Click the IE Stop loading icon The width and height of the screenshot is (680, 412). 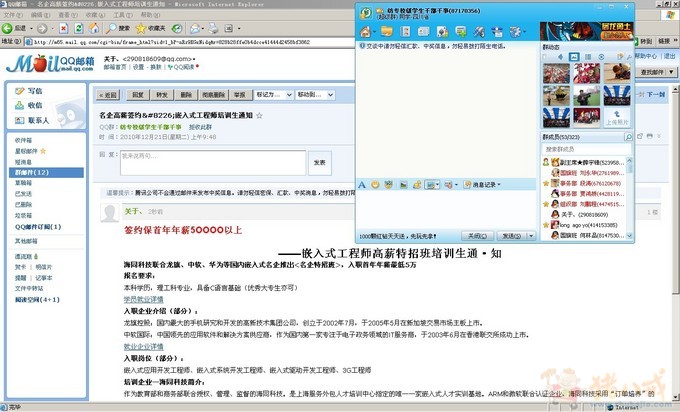[x=63, y=29]
